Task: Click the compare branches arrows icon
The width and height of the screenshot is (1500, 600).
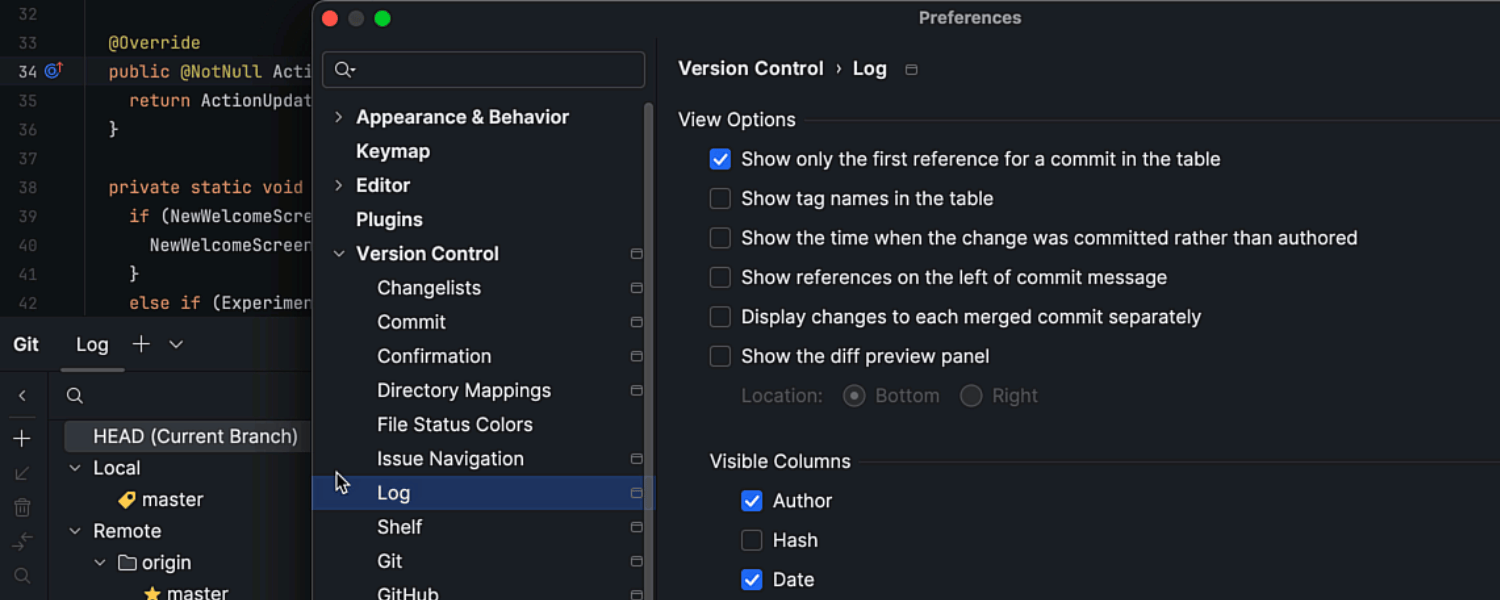Action: [22, 542]
